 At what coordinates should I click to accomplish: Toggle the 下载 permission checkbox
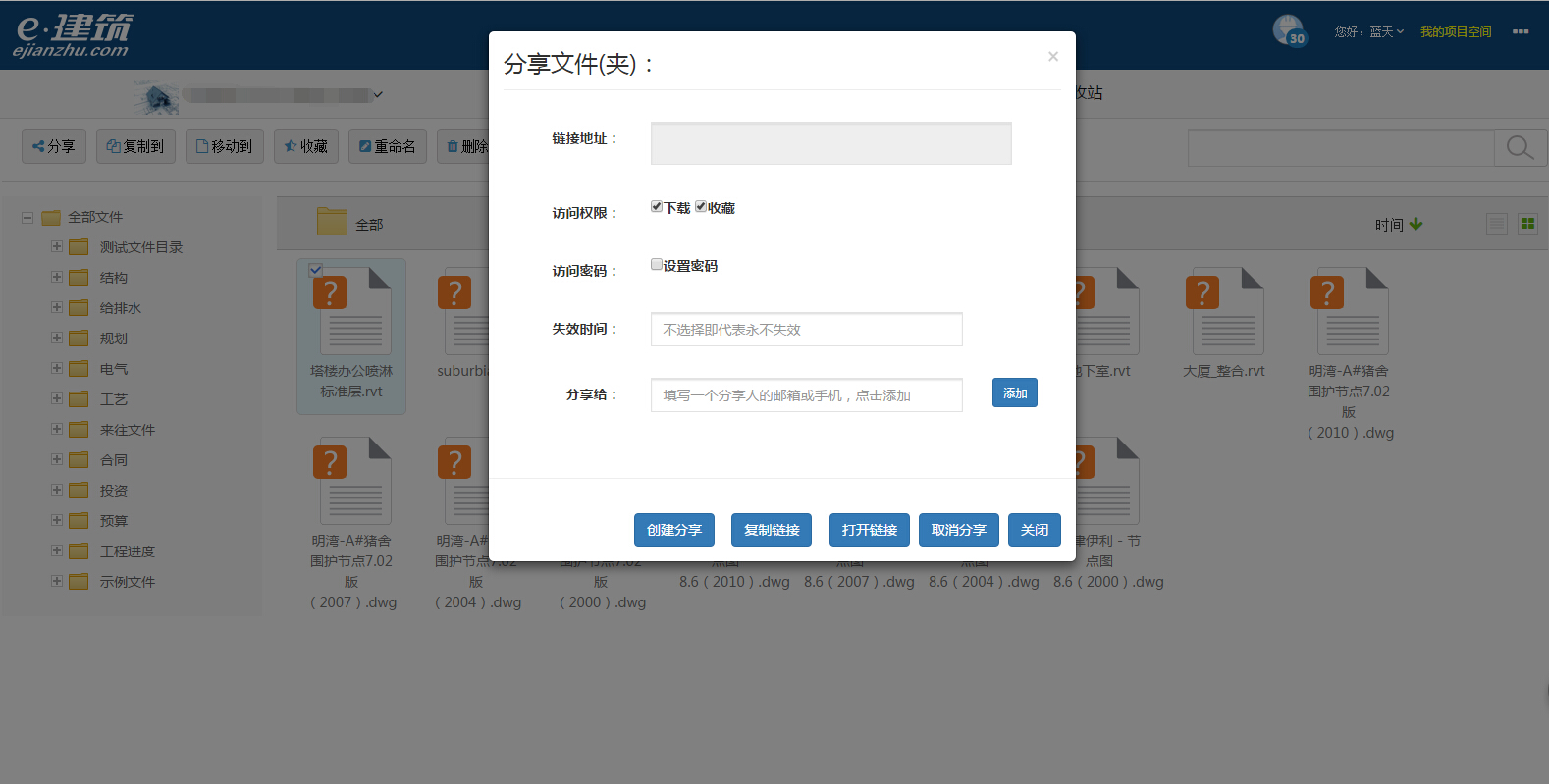pos(657,206)
